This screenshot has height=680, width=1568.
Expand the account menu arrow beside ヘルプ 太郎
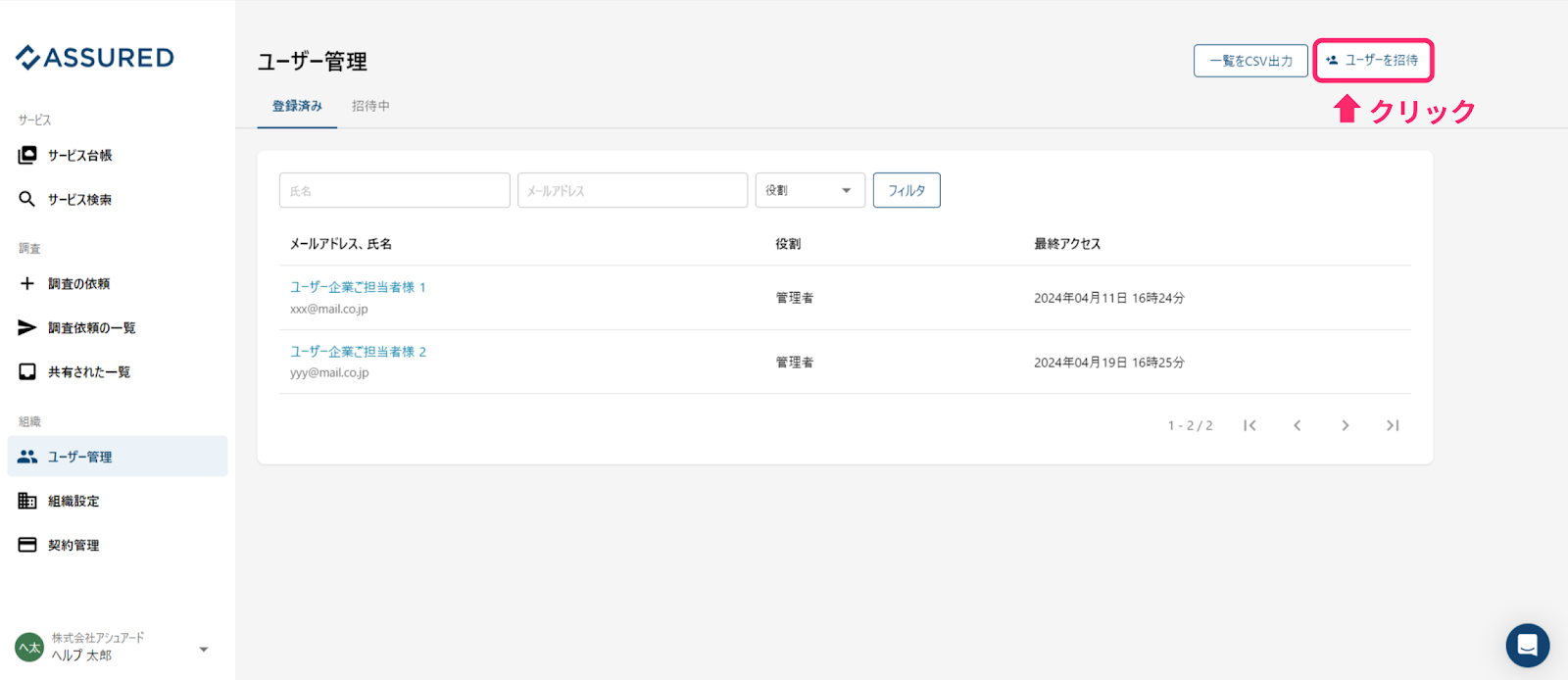tap(204, 650)
